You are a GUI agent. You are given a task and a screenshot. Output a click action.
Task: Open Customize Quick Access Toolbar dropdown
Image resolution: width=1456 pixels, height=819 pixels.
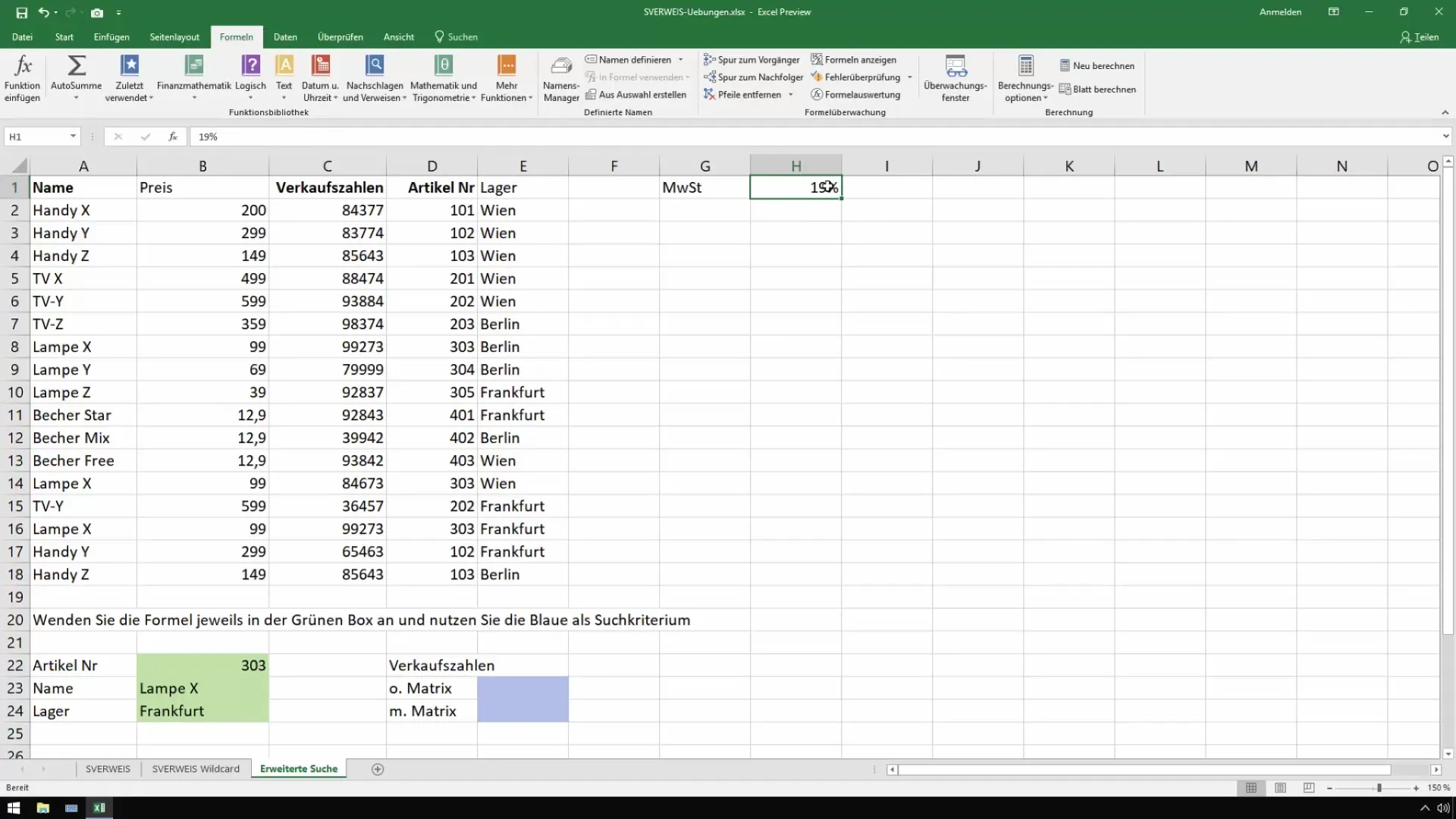pos(119,13)
